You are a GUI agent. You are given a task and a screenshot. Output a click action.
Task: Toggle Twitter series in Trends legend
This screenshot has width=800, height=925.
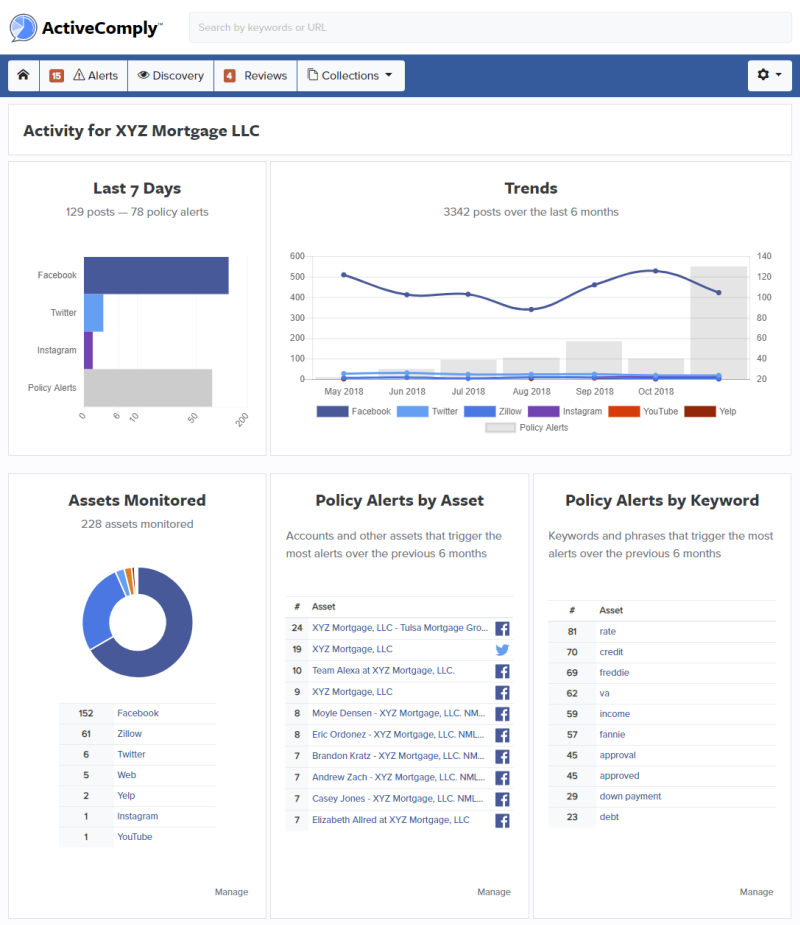(427, 411)
